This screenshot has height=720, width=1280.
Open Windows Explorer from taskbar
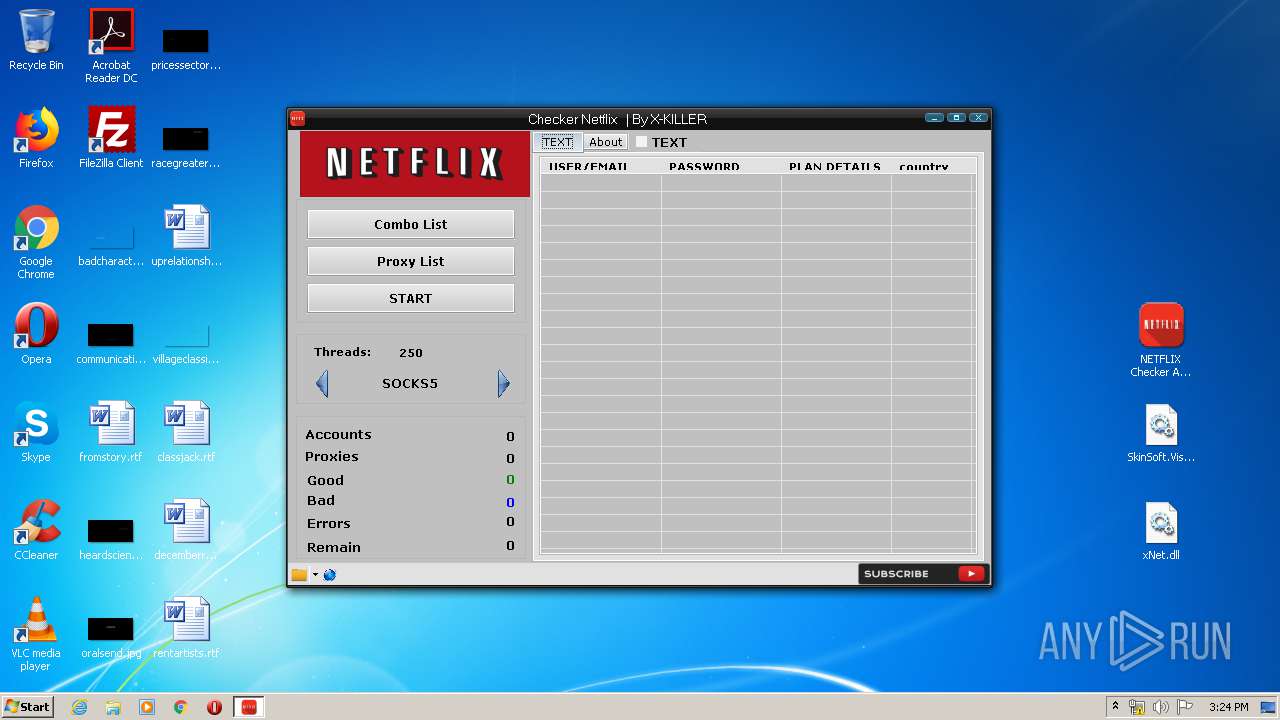(113, 707)
